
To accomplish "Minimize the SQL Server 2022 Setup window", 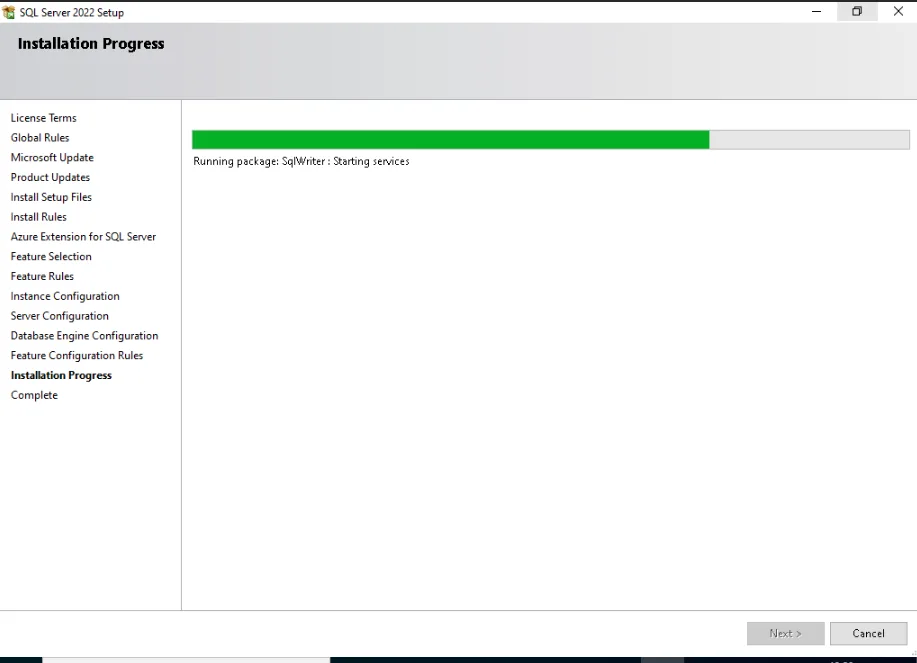I will click(816, 11).
